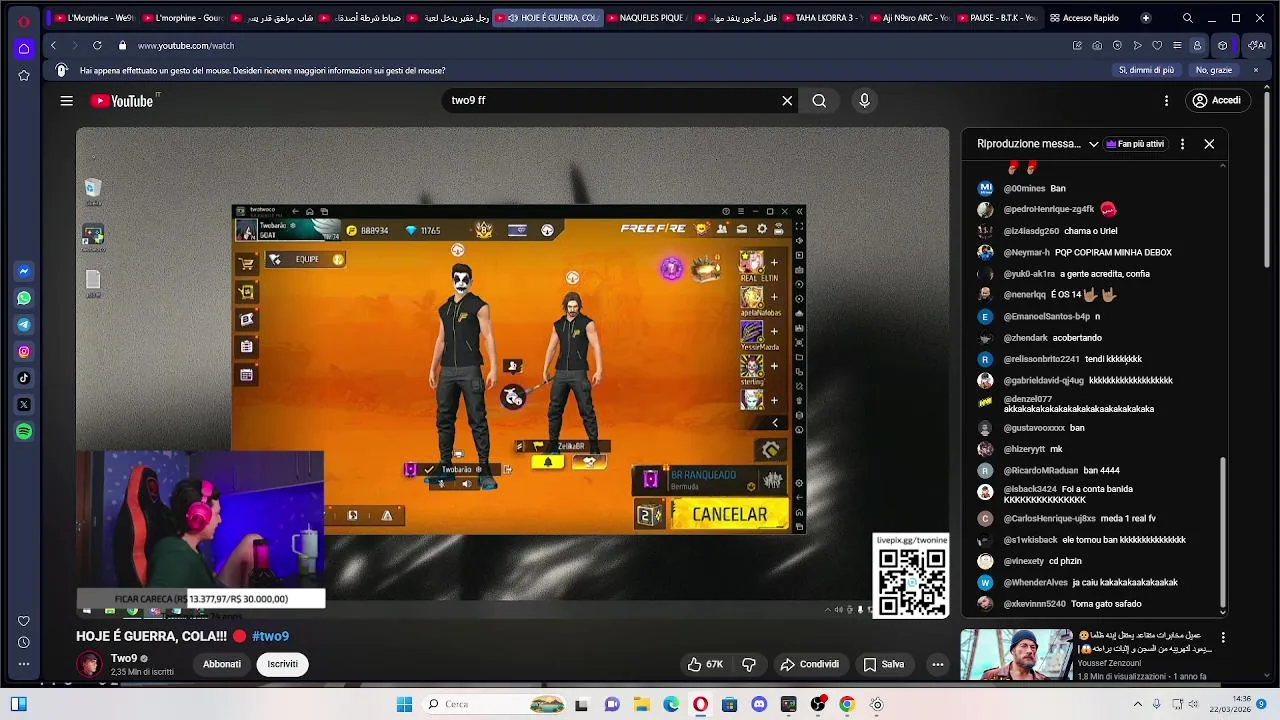Viewport: 1280px width, 720px height.
Task: Switch to the PAUSE - B.T.K tab
Action: point(998,18)
